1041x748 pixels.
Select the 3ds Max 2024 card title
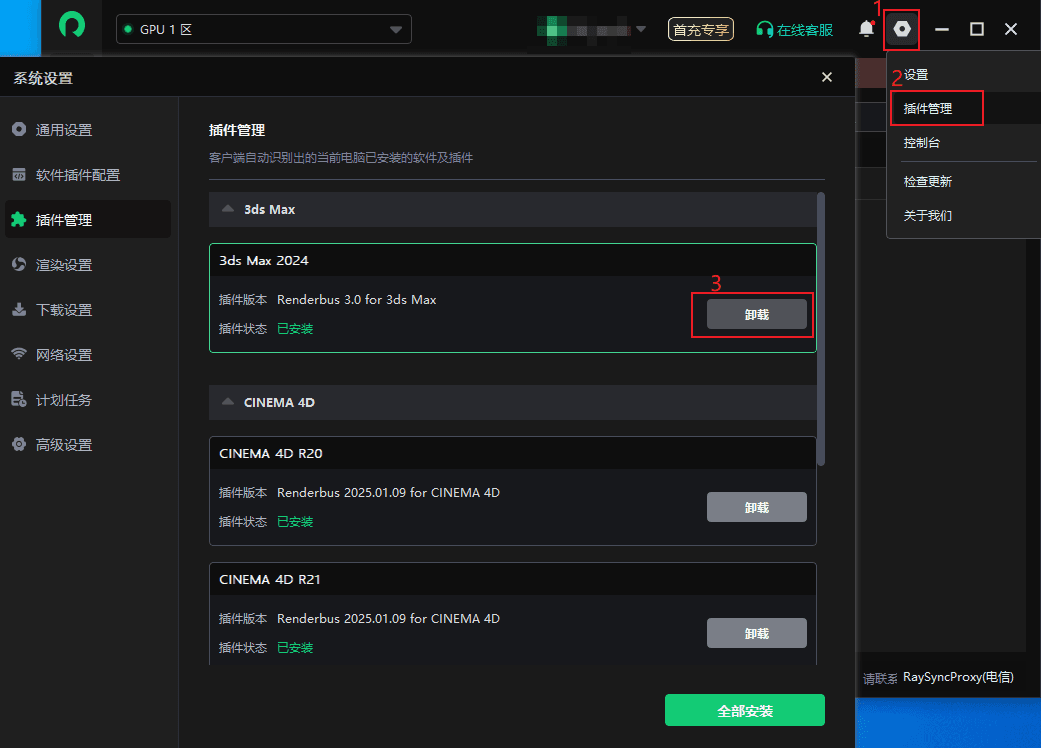click(264, 260)
